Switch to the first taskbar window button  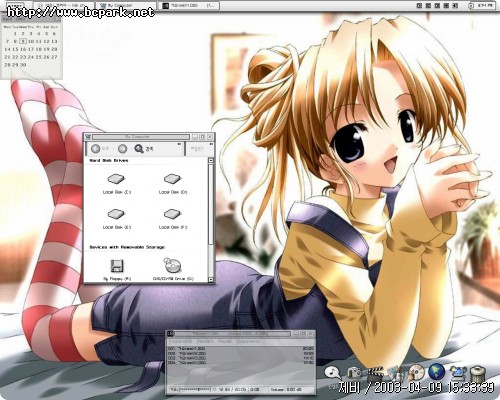(64, 5)
